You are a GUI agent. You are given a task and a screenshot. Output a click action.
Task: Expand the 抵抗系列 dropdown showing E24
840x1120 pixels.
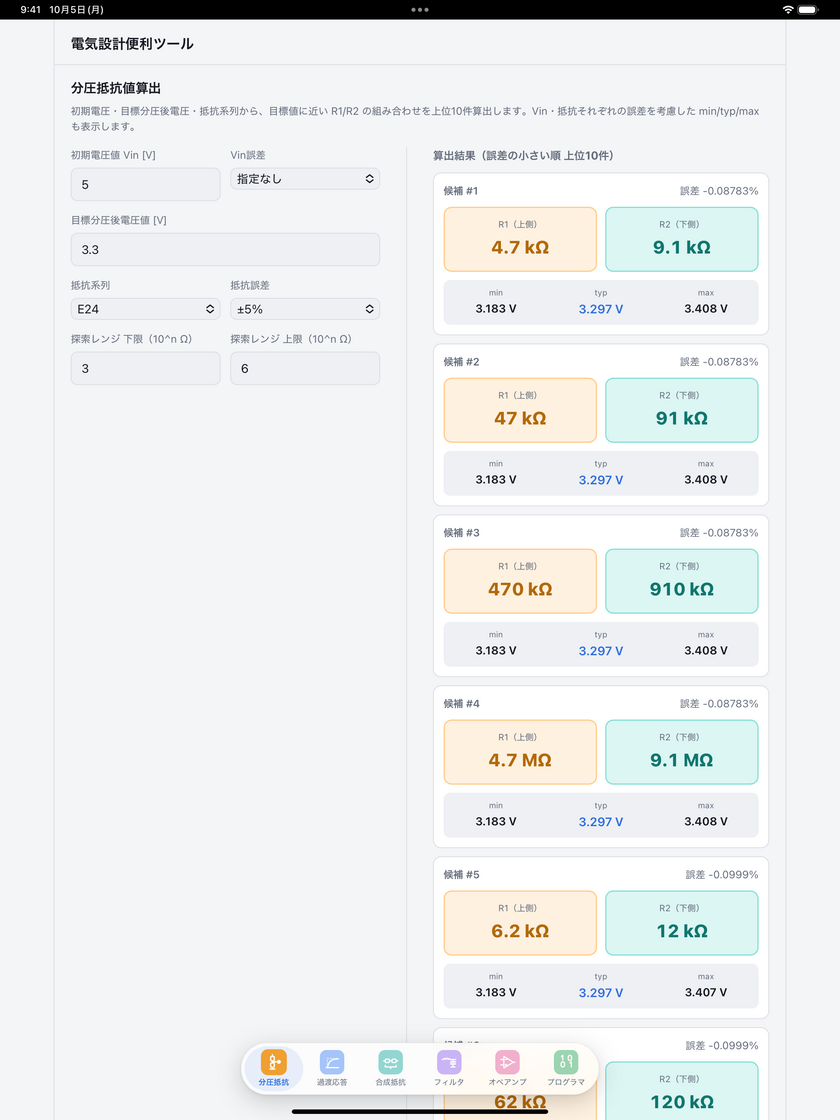pos(146,309)
